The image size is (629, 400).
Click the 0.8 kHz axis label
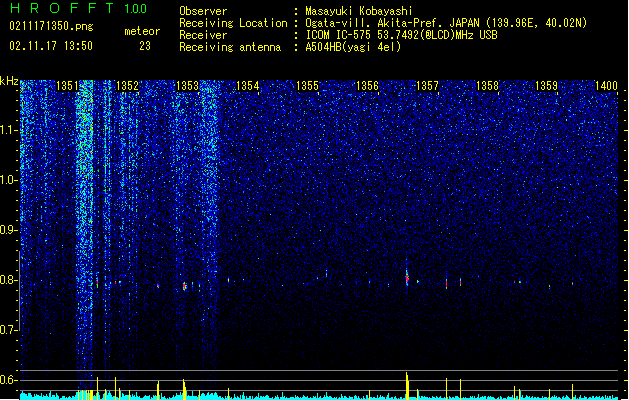click(x=9, y=280)
